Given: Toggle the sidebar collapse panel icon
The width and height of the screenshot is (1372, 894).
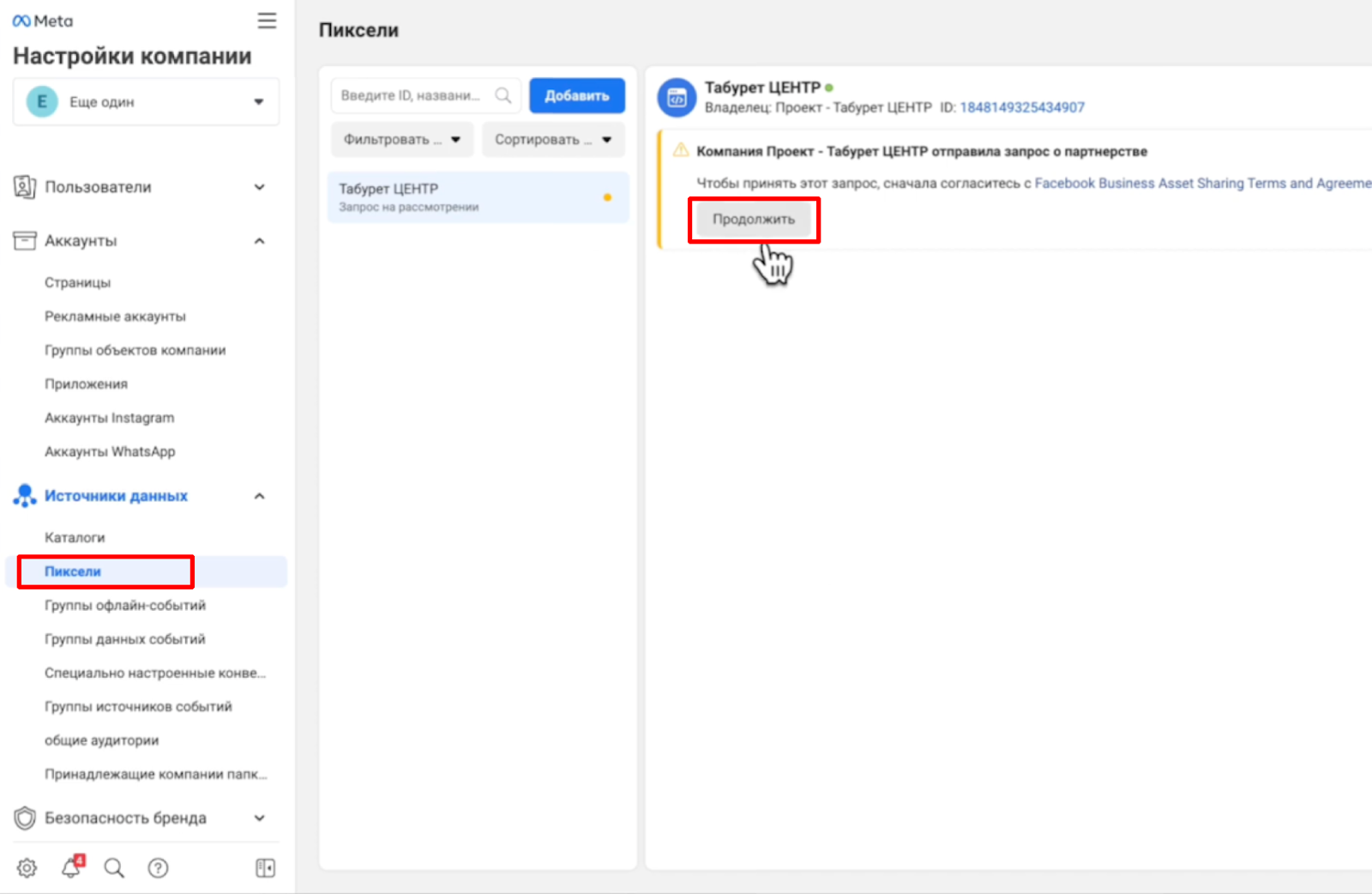Looking at the screenshot, I should point(266,868).
